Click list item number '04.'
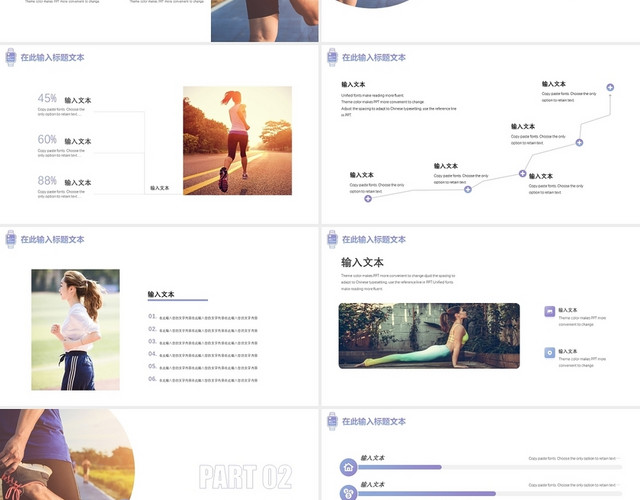Viewport: 640px width, 500px height. pos(152,354)
